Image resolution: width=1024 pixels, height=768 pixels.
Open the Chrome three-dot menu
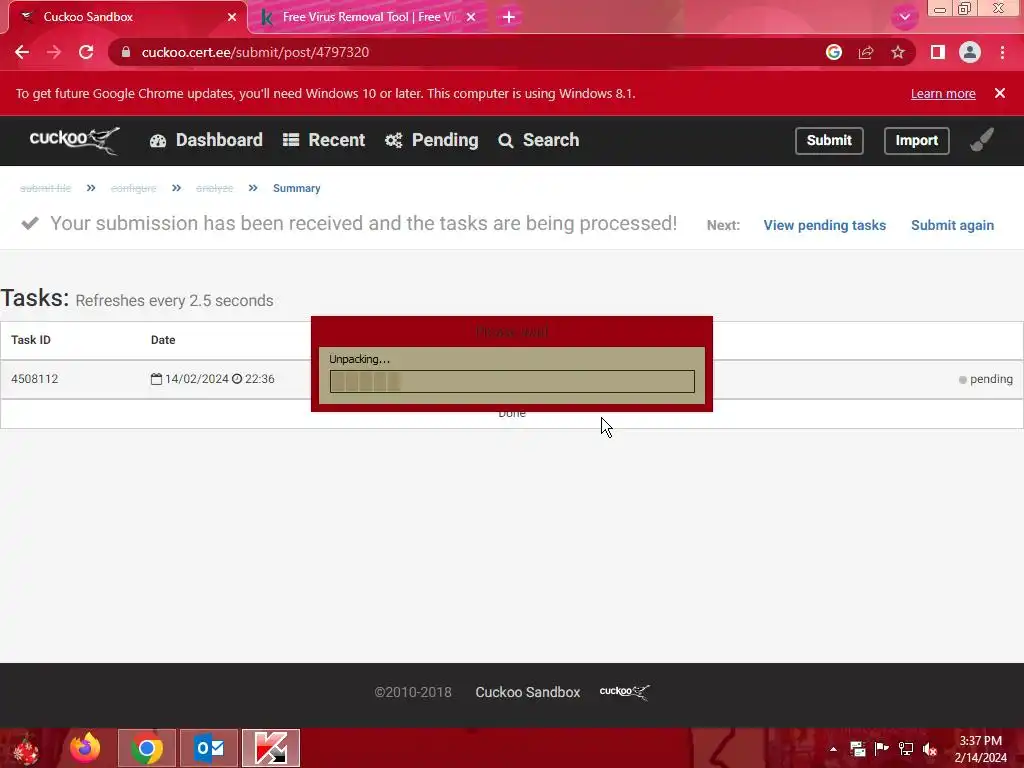click(x=1002, y=52)
